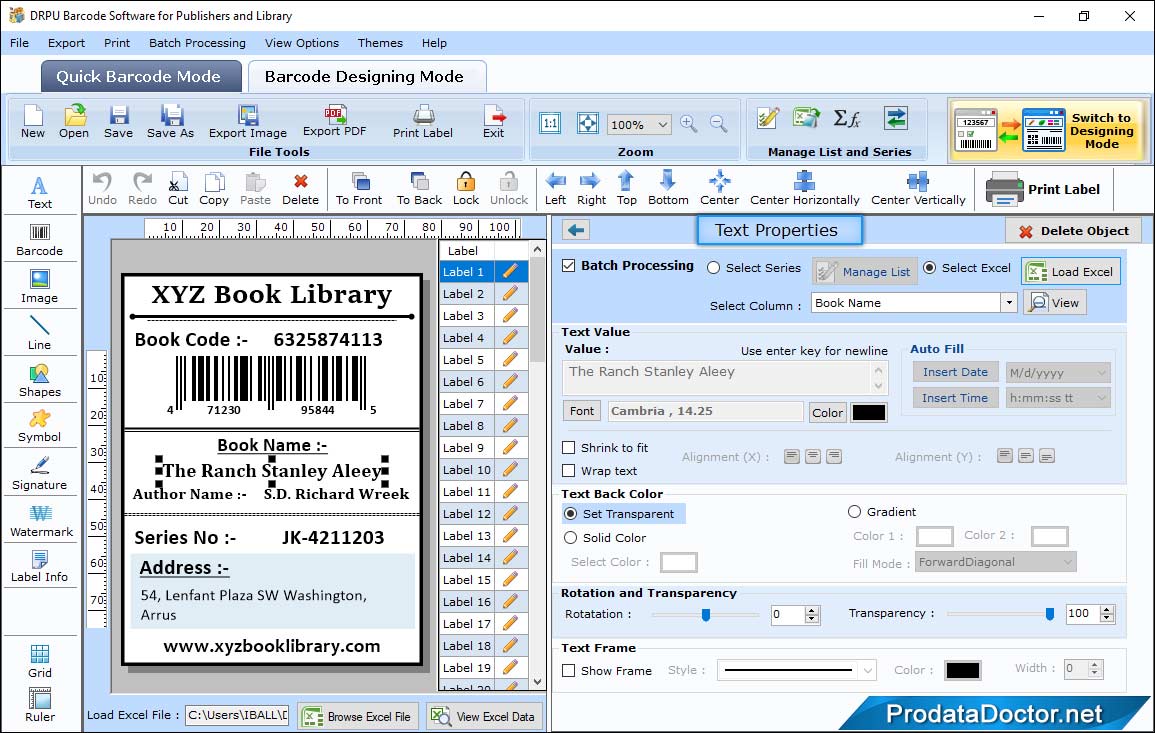The width and height of the screenshot is (1155, 733).
Task: Insert a Watermark on the label
Action: [41, 521]
